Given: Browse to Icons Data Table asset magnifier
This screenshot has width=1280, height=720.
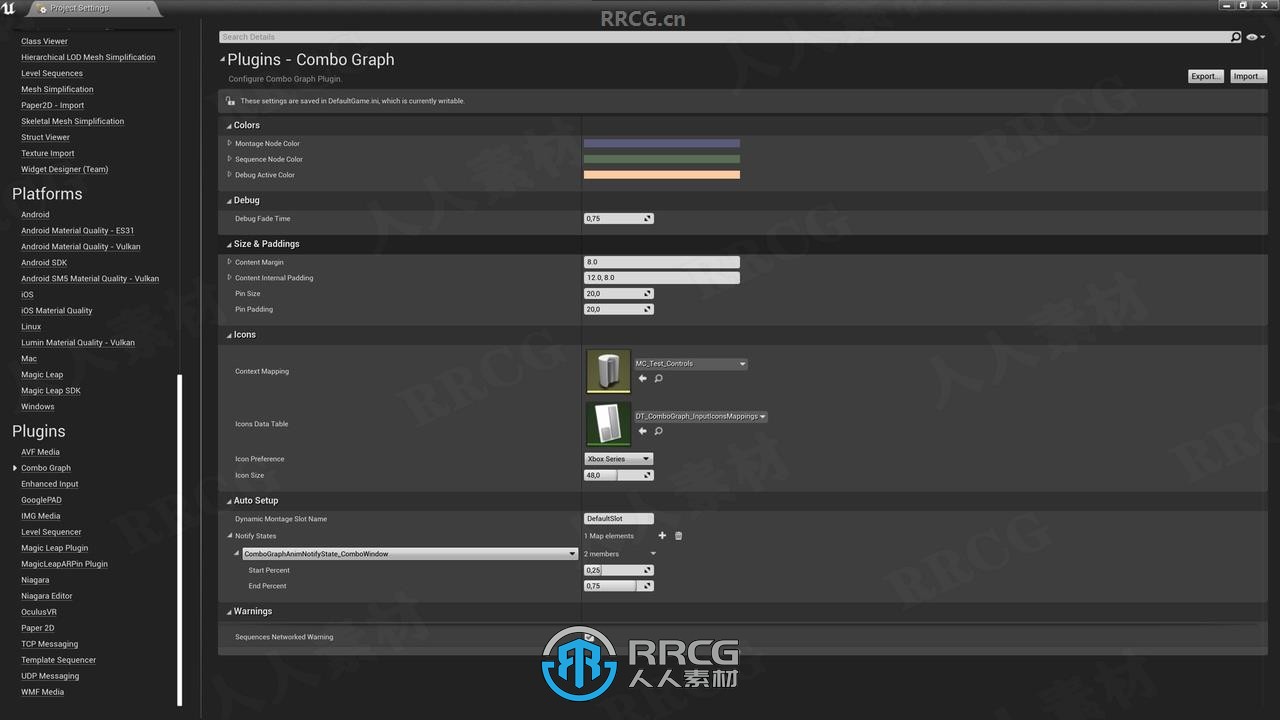Looking at the screenshot, I should (x=658, y=431).
